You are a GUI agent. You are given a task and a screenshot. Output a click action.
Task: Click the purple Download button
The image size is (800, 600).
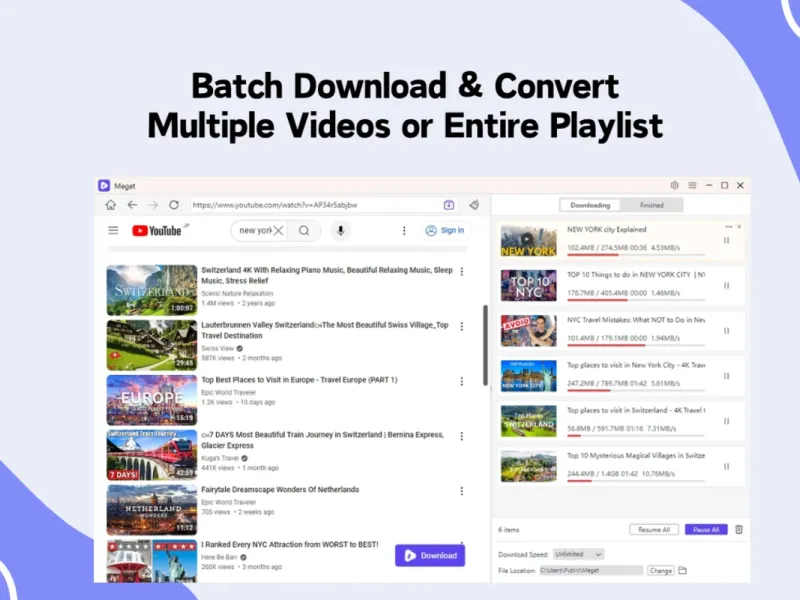(x=430, y=556)
